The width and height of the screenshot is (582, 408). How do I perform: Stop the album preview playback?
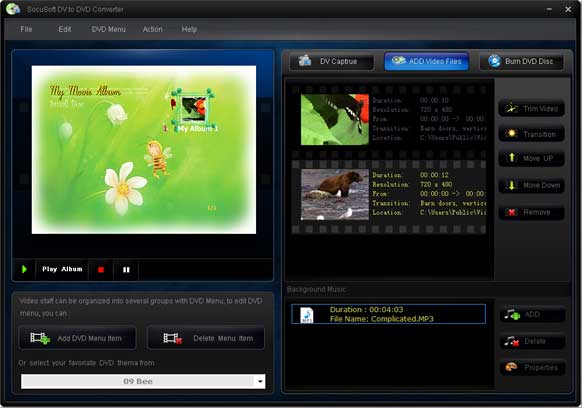click(101, 270)
